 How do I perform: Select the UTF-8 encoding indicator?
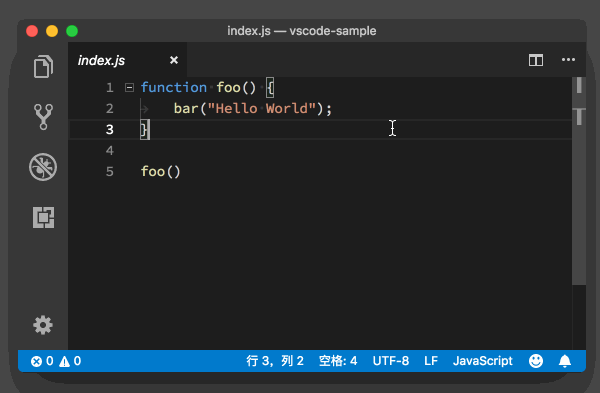391,361
